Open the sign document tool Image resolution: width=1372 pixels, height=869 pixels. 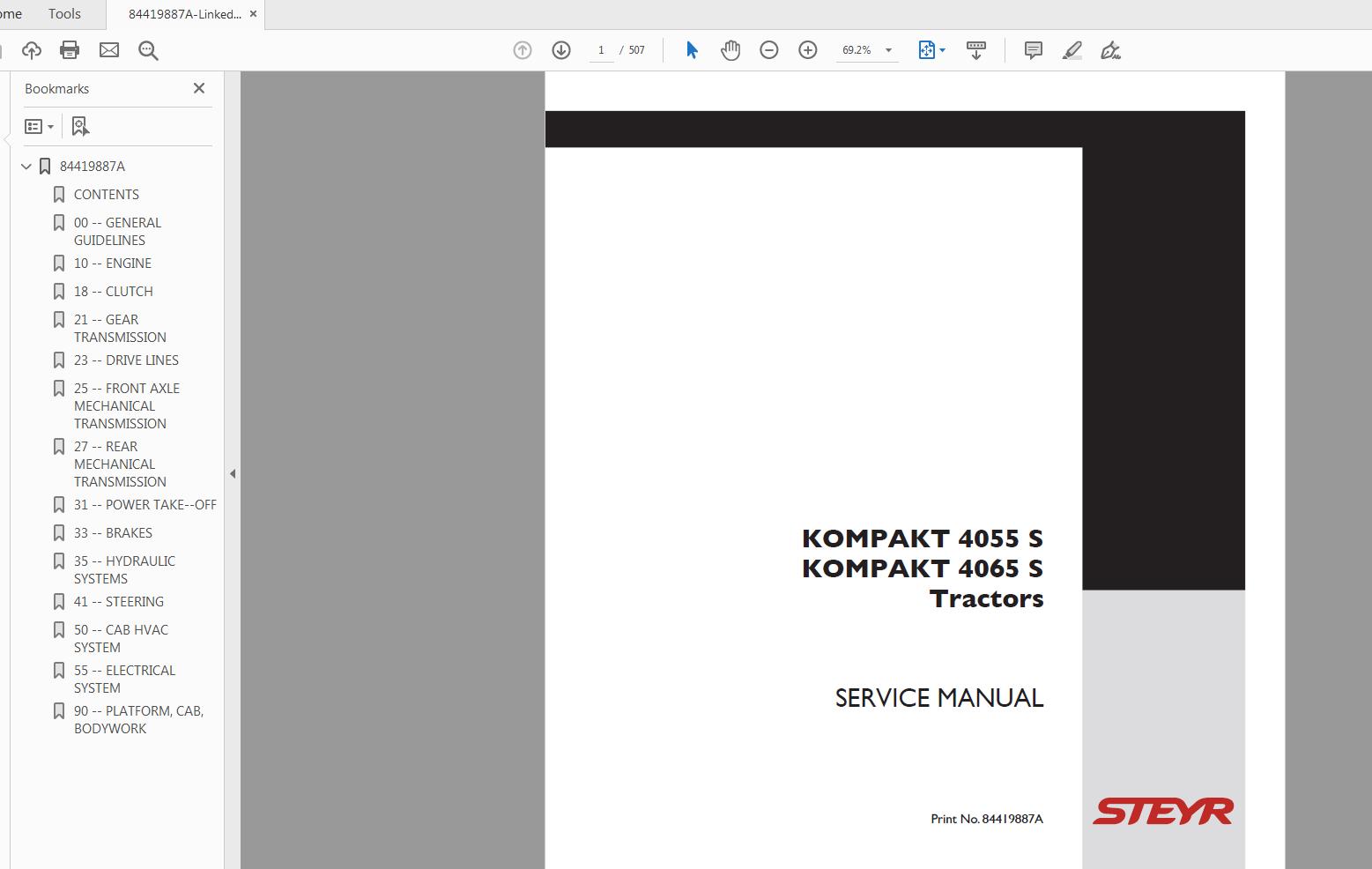(1111, 50)
